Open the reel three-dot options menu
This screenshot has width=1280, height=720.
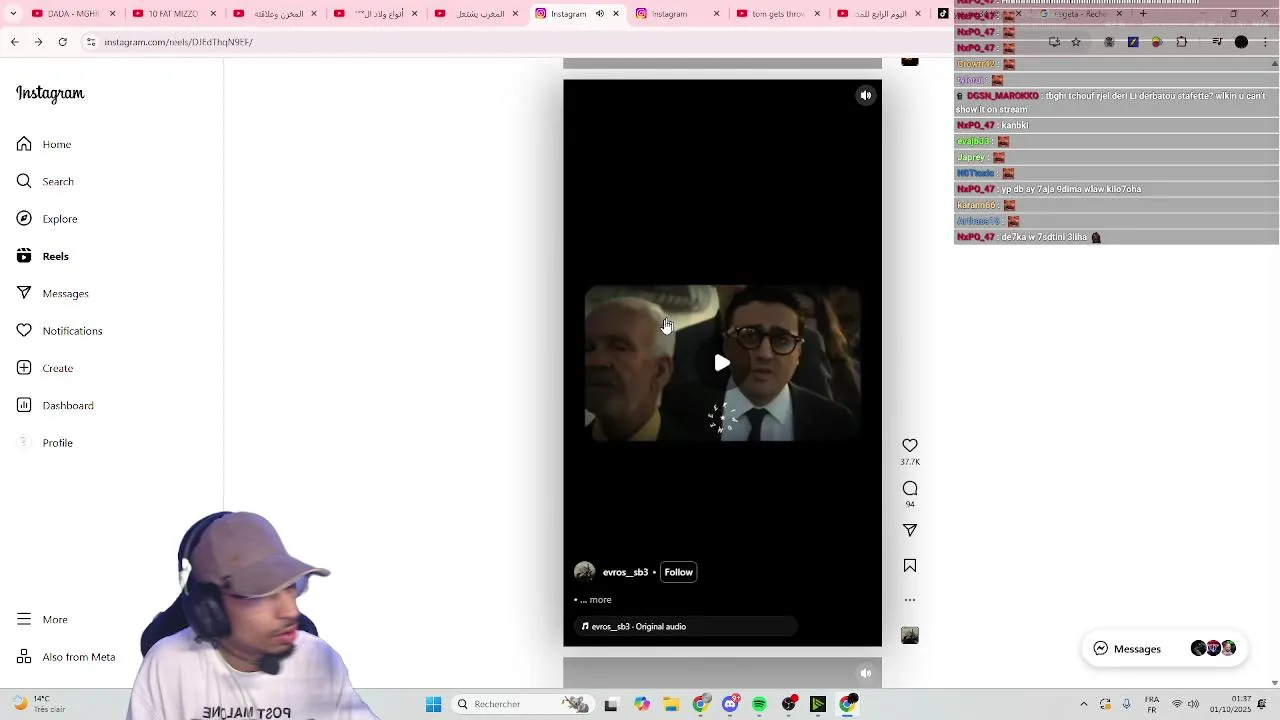(x=910, y=600)
